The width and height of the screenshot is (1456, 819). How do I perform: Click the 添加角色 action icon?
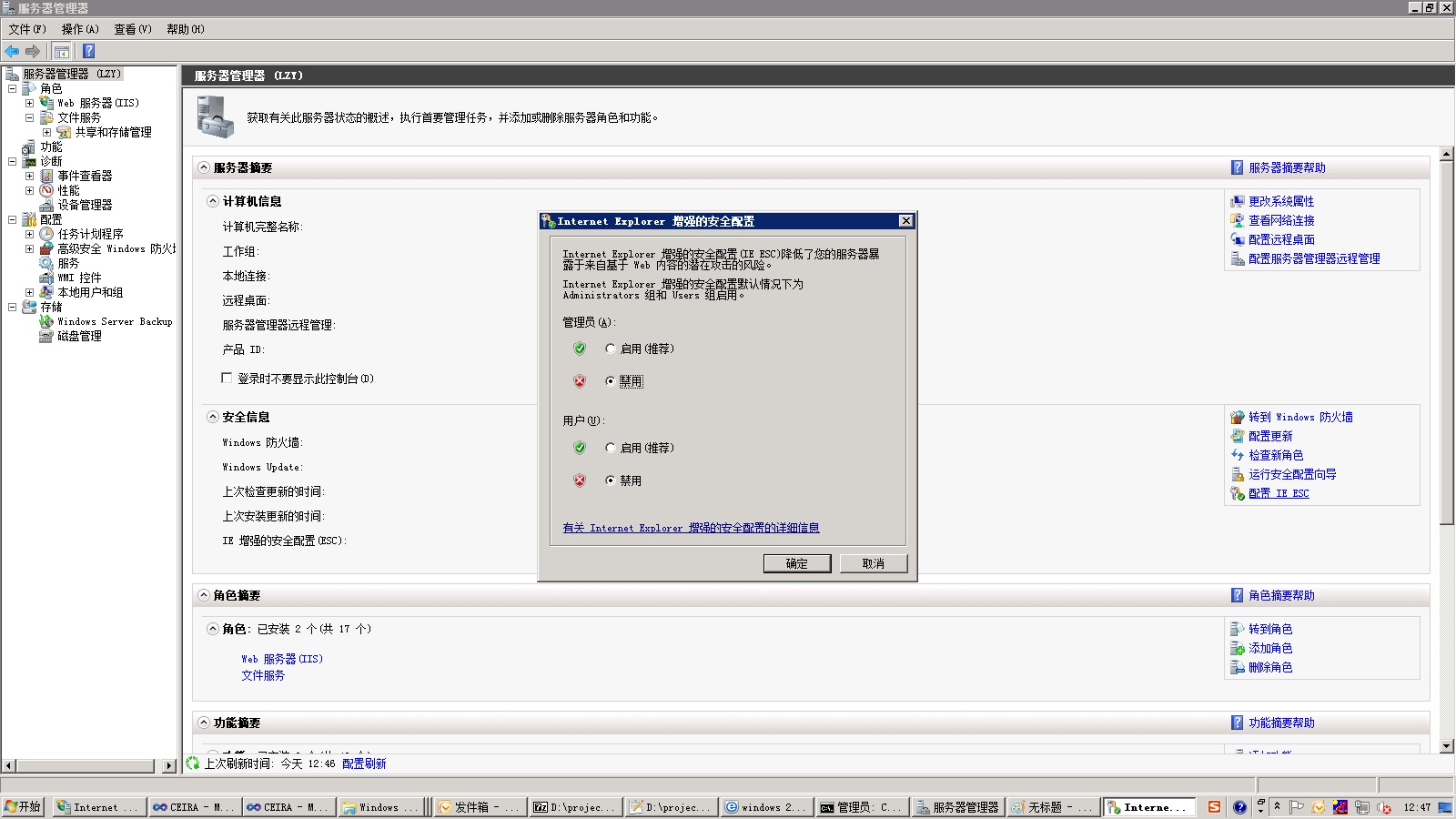pos(1238,648)
